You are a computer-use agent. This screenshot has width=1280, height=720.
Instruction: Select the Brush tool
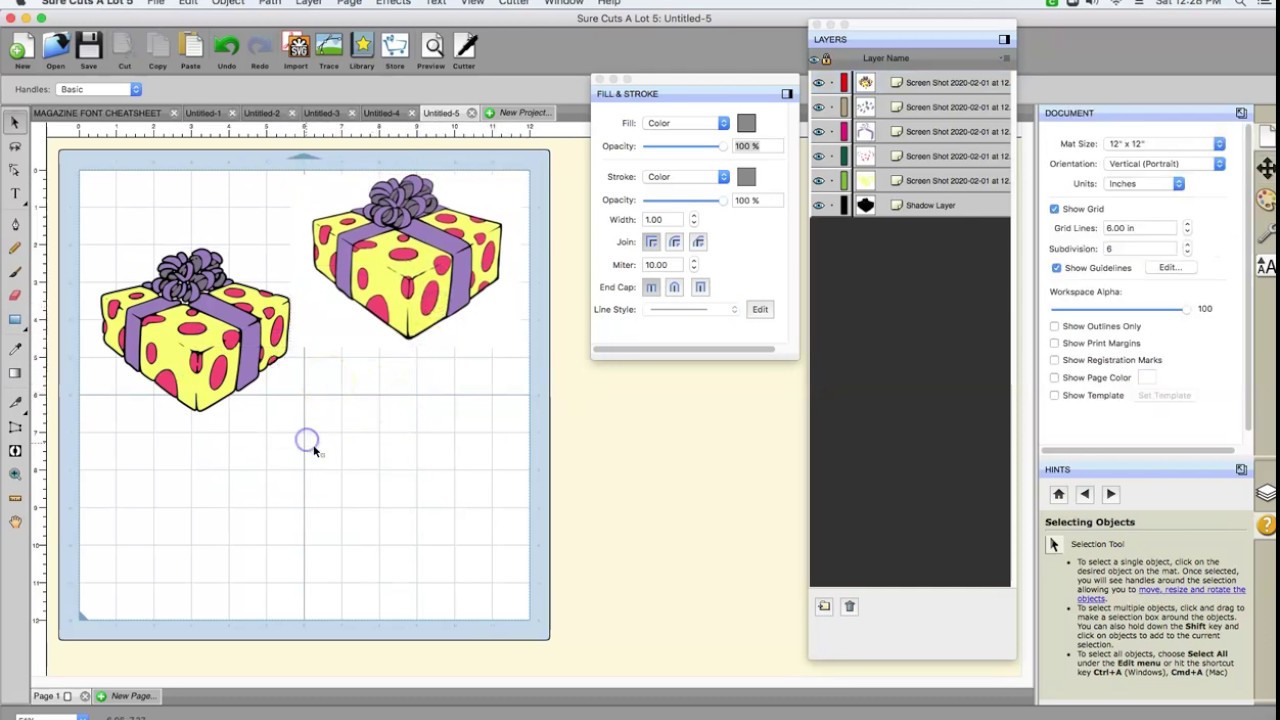15,272
